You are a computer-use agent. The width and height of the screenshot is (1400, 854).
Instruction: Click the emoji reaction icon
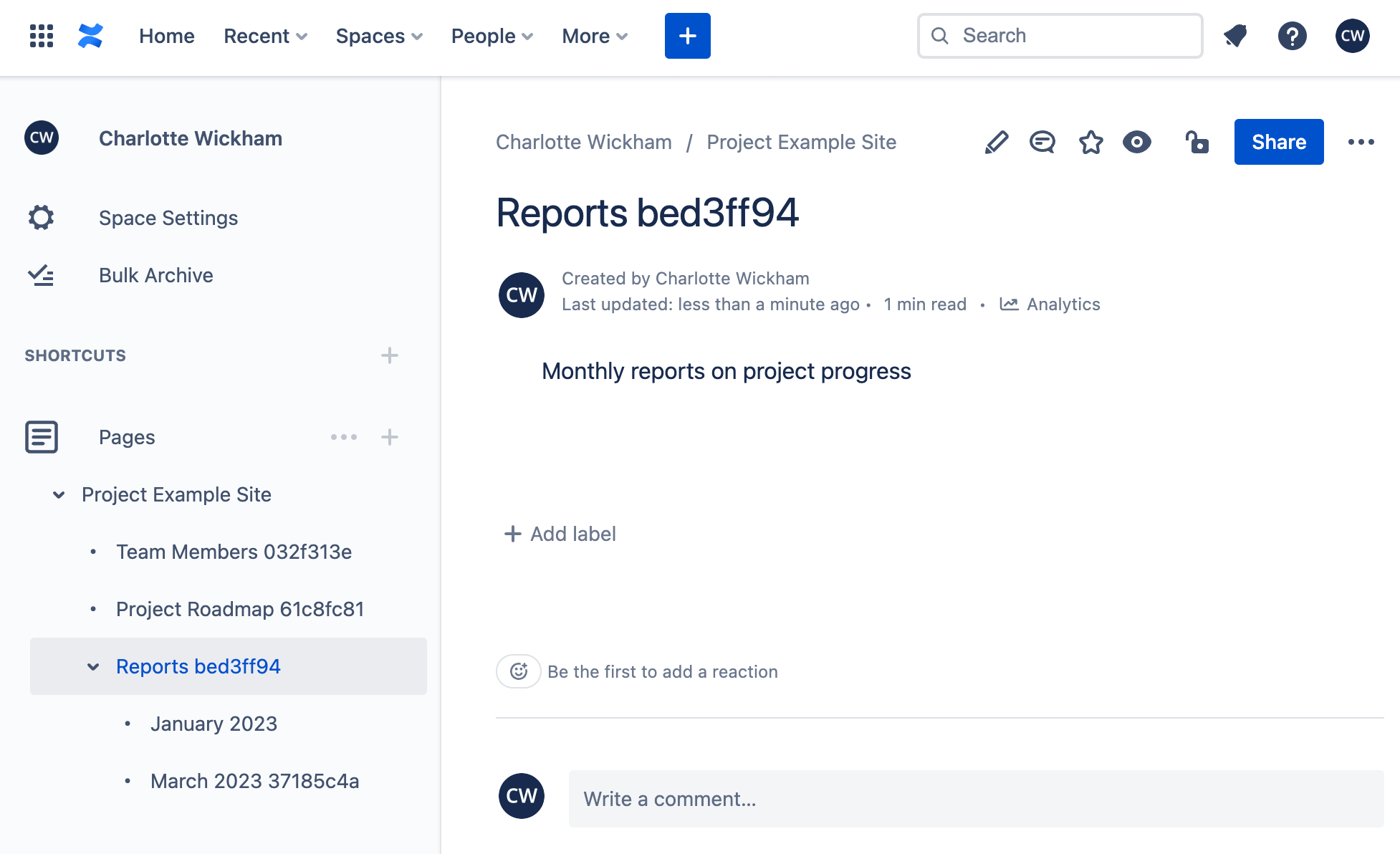pyautogui.click(x=518, y=671)
